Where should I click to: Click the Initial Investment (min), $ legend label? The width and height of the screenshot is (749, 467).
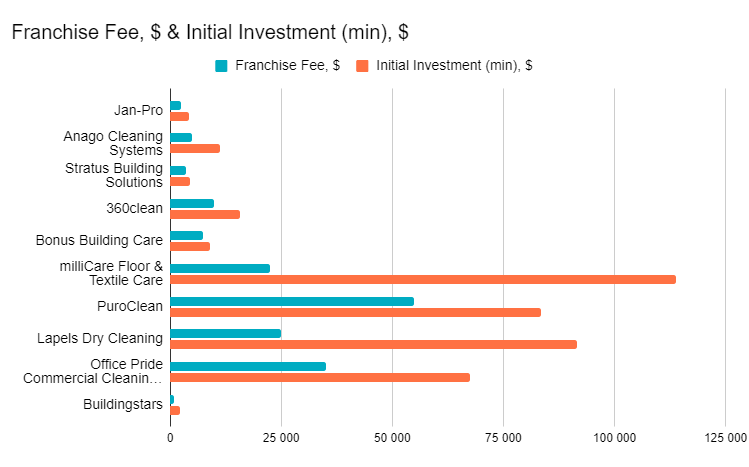point(454,65)
